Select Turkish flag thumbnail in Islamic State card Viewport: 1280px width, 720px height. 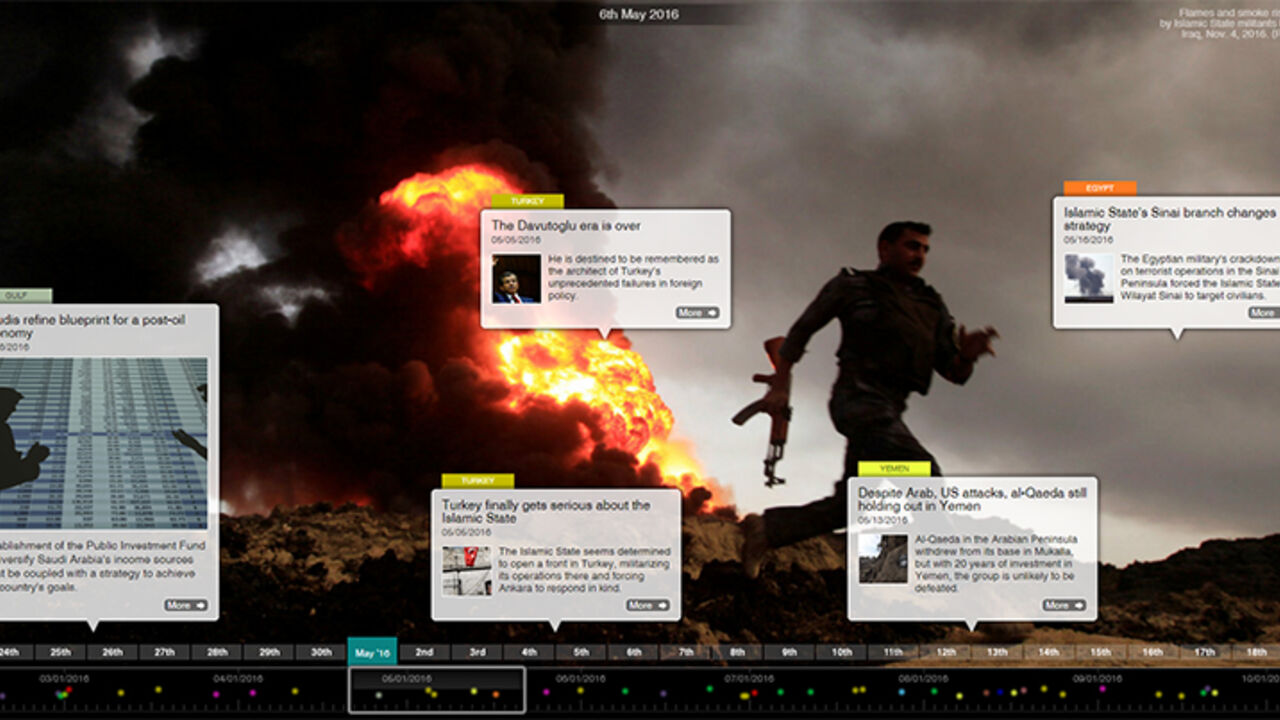(x=467, y=571)
